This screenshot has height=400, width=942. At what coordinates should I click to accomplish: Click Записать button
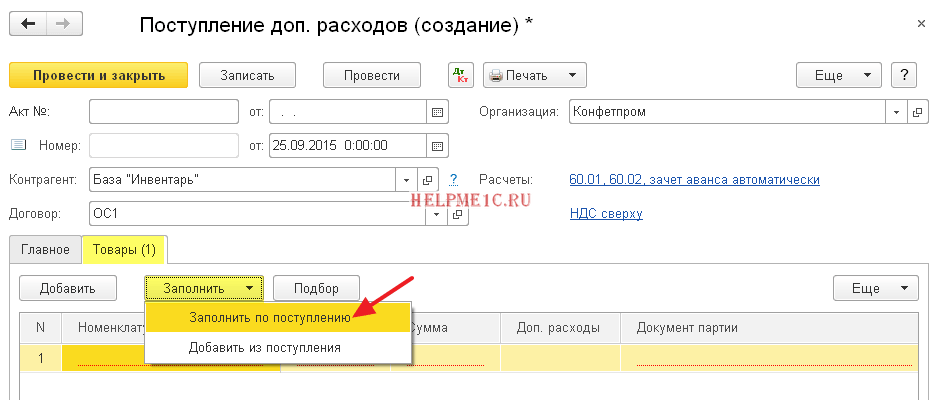(247, 76)
